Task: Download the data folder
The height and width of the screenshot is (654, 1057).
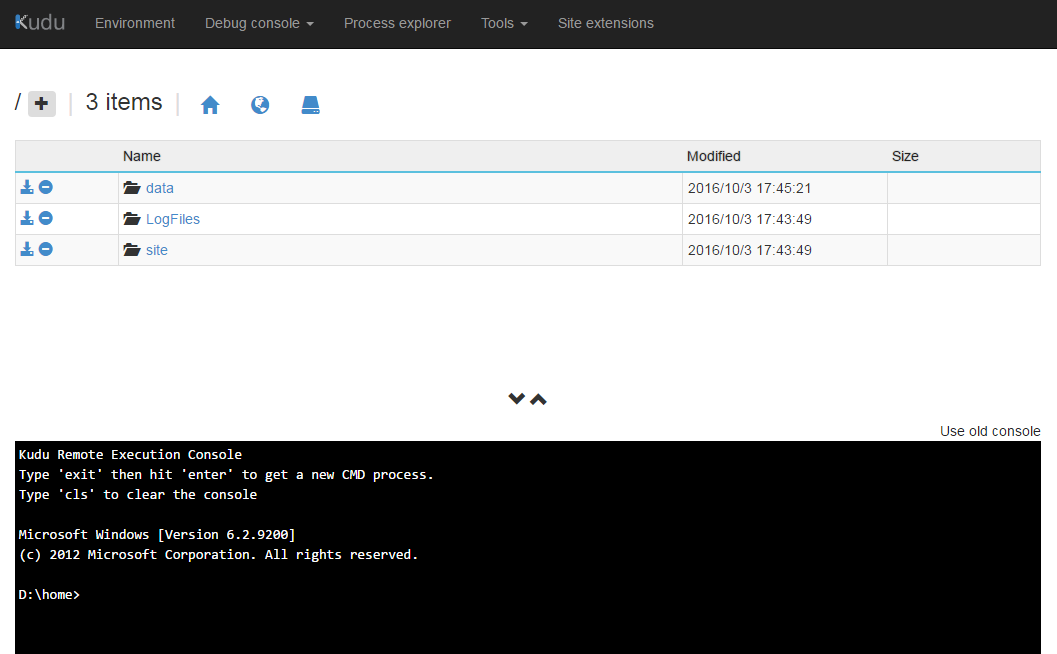Action: click(x=27, y=187)
